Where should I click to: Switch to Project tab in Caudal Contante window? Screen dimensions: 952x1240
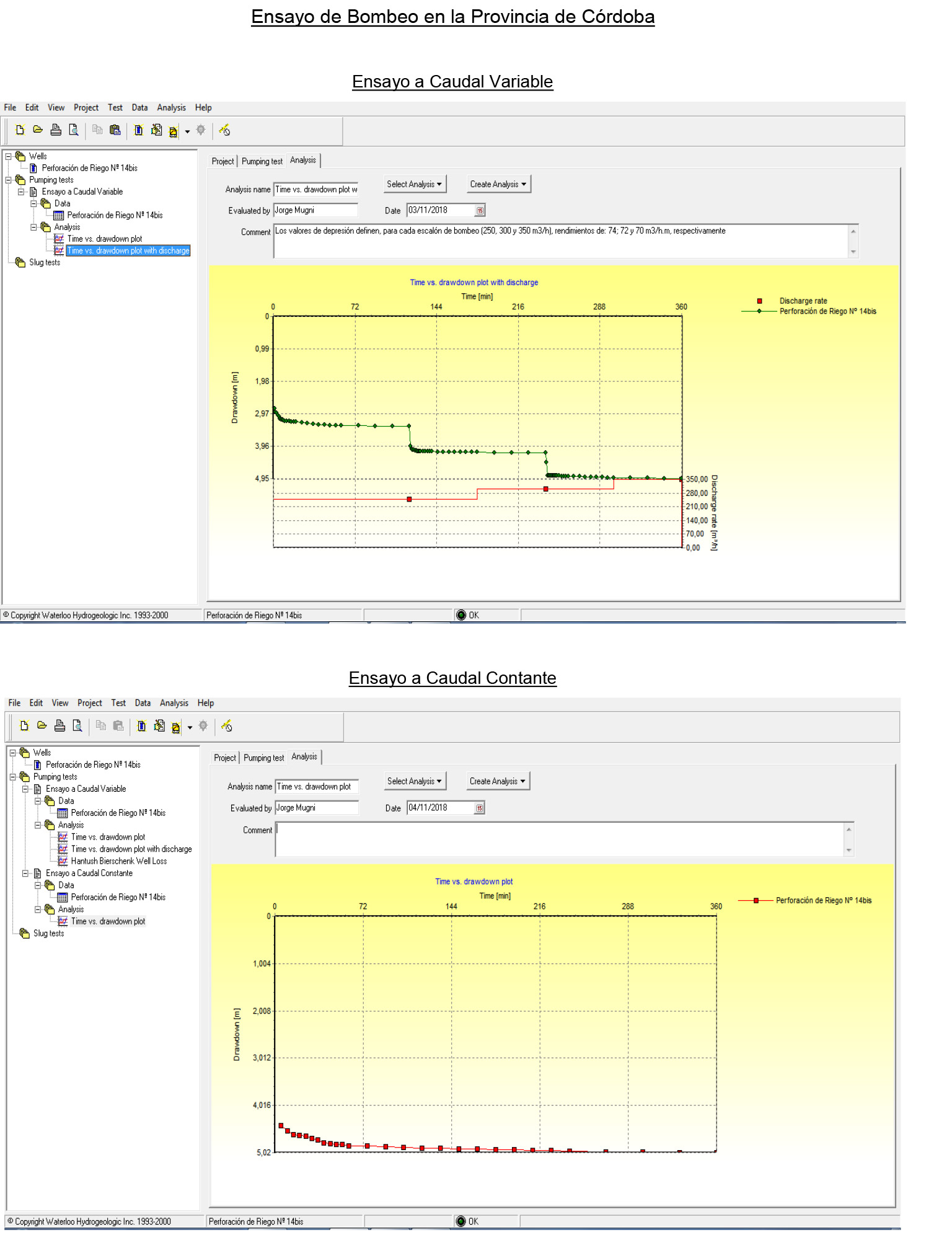pos(225,758)
